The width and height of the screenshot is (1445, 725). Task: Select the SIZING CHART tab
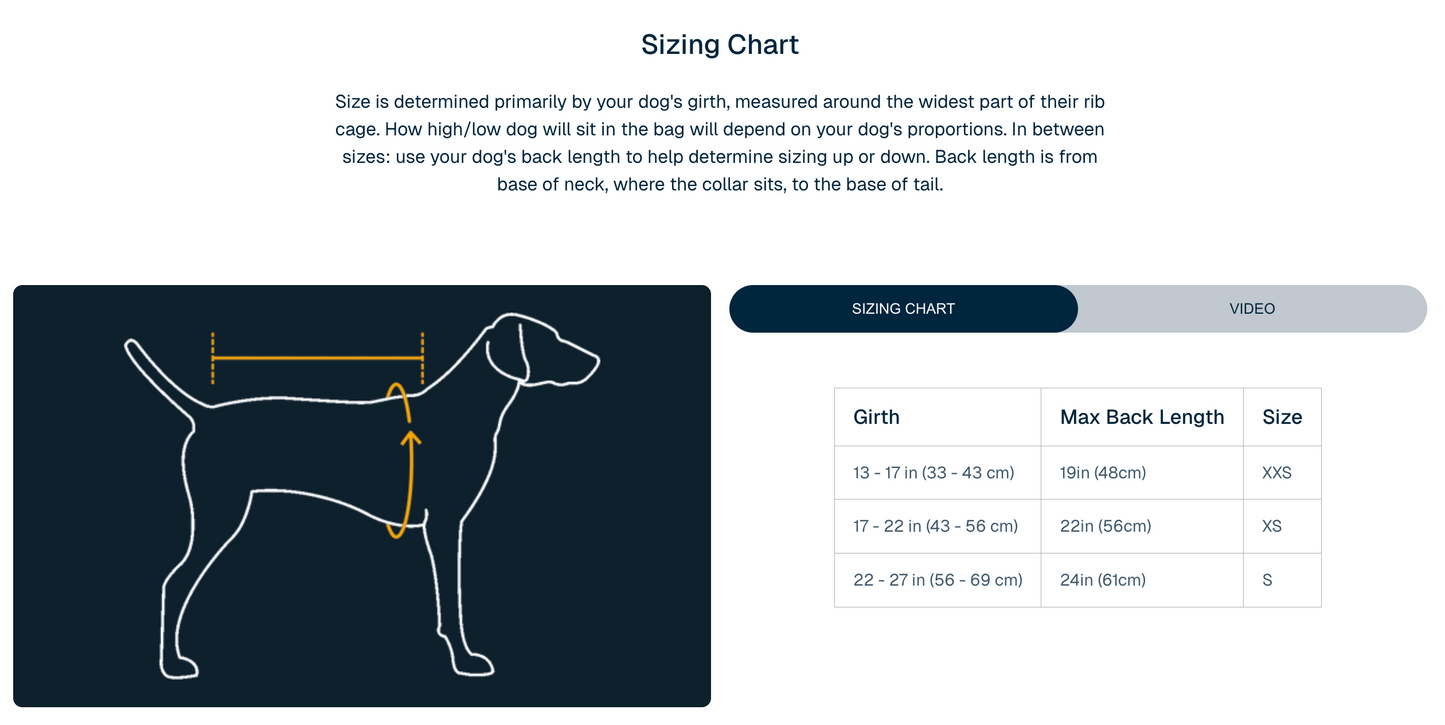pyautogui.click(x=903, y=309)
